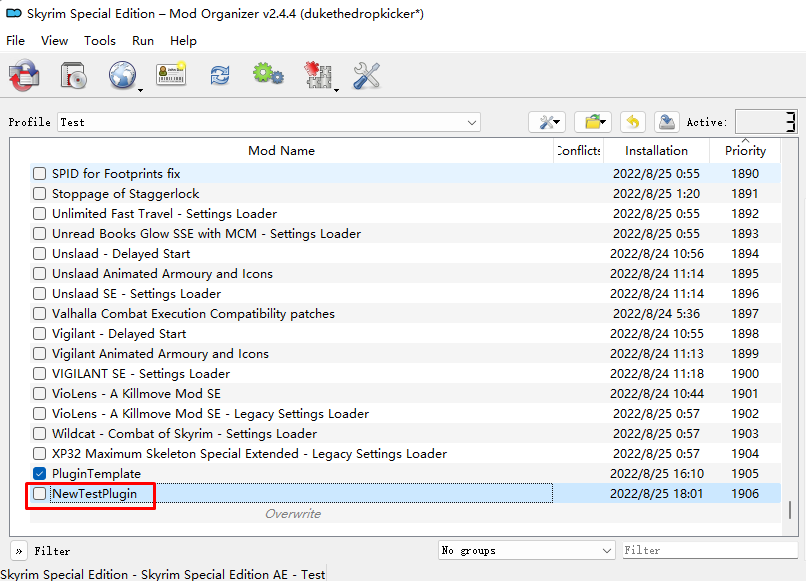Screen dimensions: 806x581
Task: Click the Create new instance disc icon
Action: (24, 76)
